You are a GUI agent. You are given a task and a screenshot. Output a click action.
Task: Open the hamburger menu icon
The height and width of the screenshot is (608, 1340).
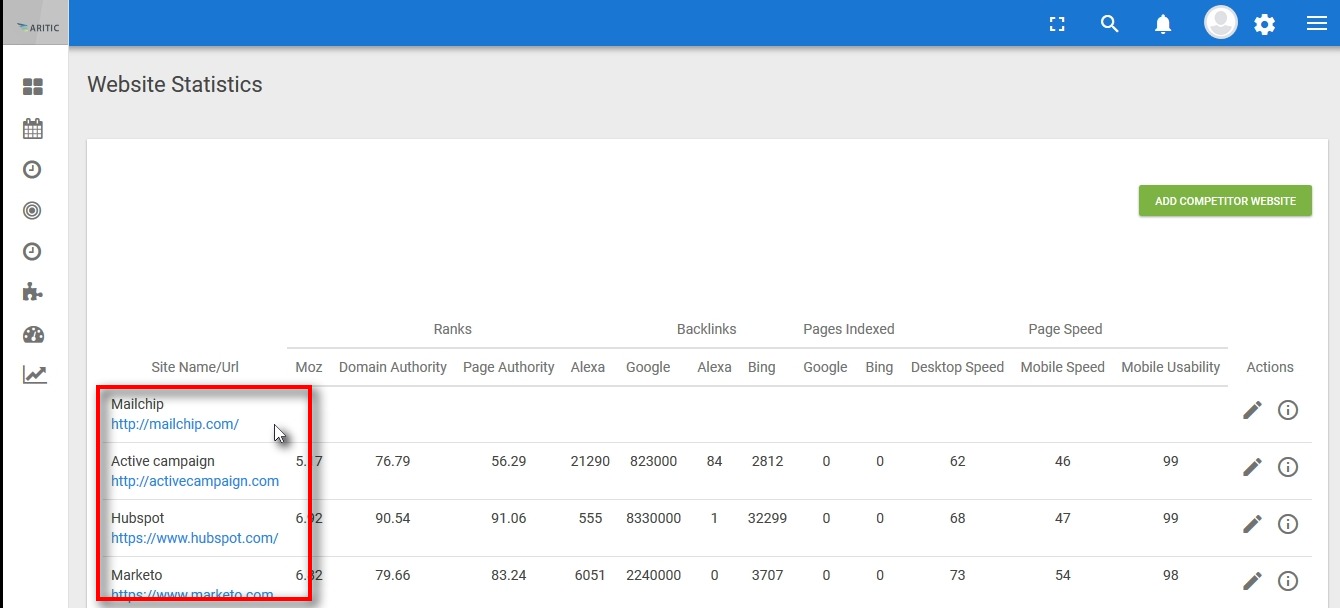[1317, 24]
